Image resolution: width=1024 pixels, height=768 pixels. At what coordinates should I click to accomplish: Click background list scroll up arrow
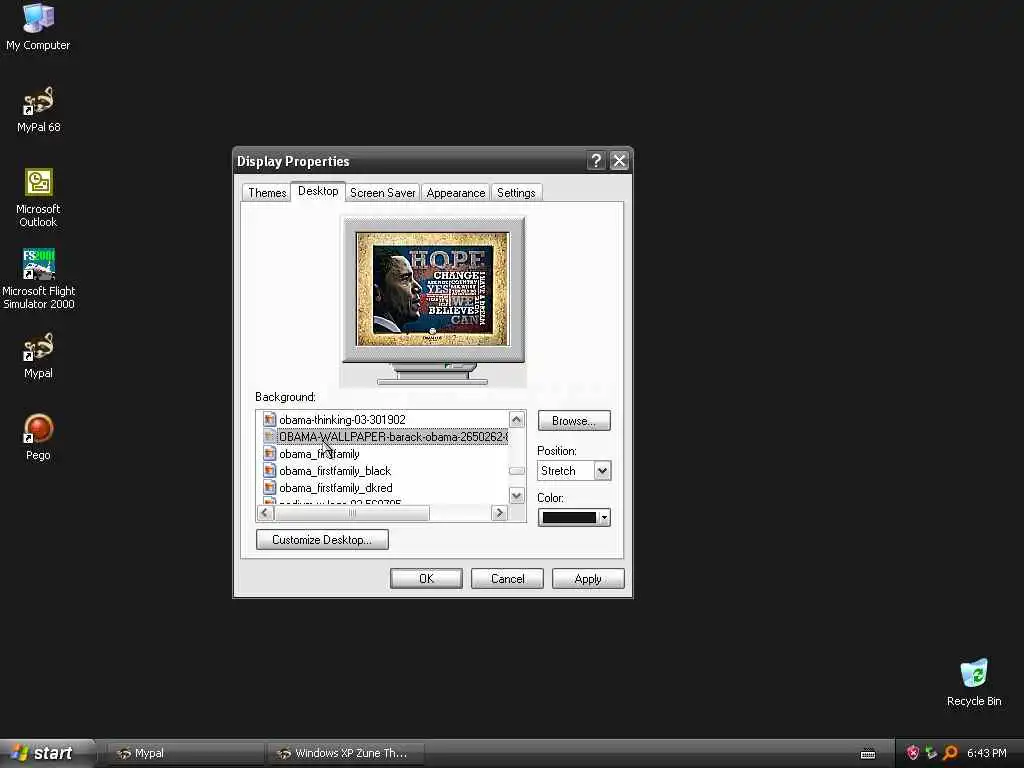517,419
